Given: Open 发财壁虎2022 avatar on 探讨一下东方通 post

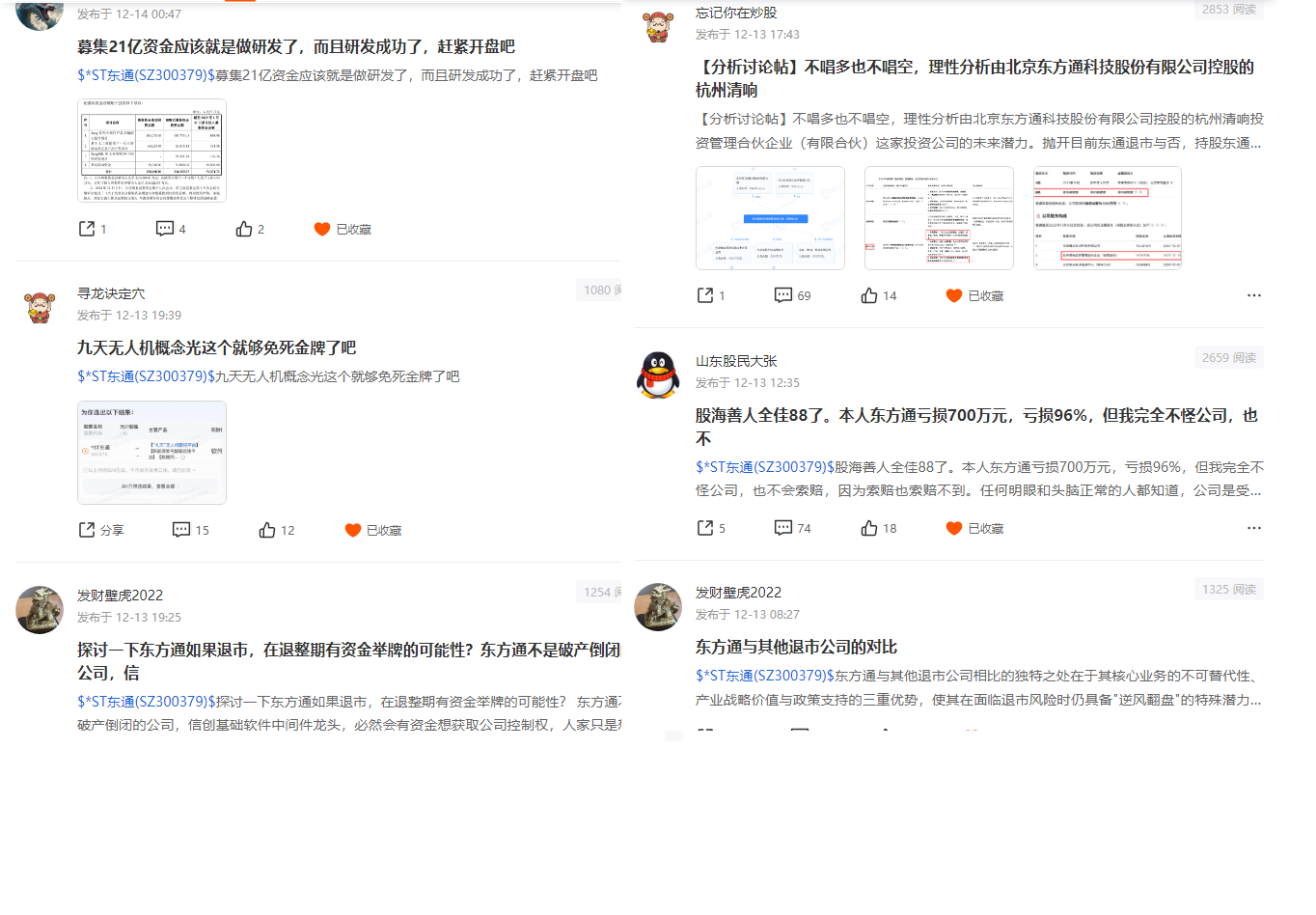Looking at the screenshot, I should pyautogui.click(x=40, y=610).
